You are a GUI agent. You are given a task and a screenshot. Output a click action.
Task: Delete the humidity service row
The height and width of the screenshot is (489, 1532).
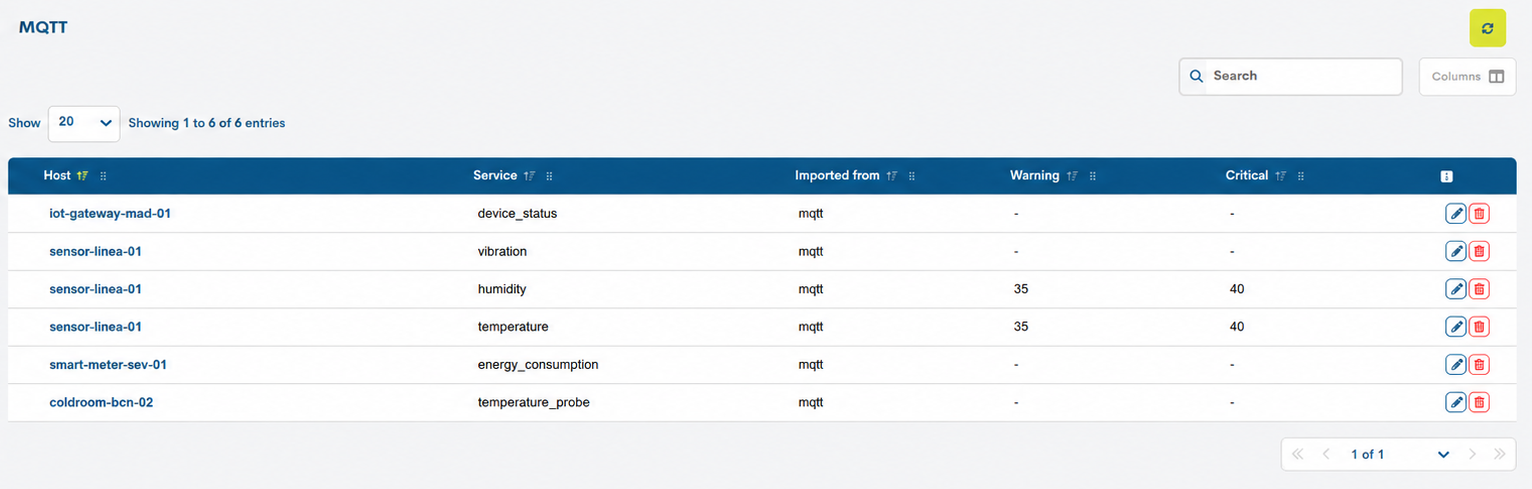1479,289
